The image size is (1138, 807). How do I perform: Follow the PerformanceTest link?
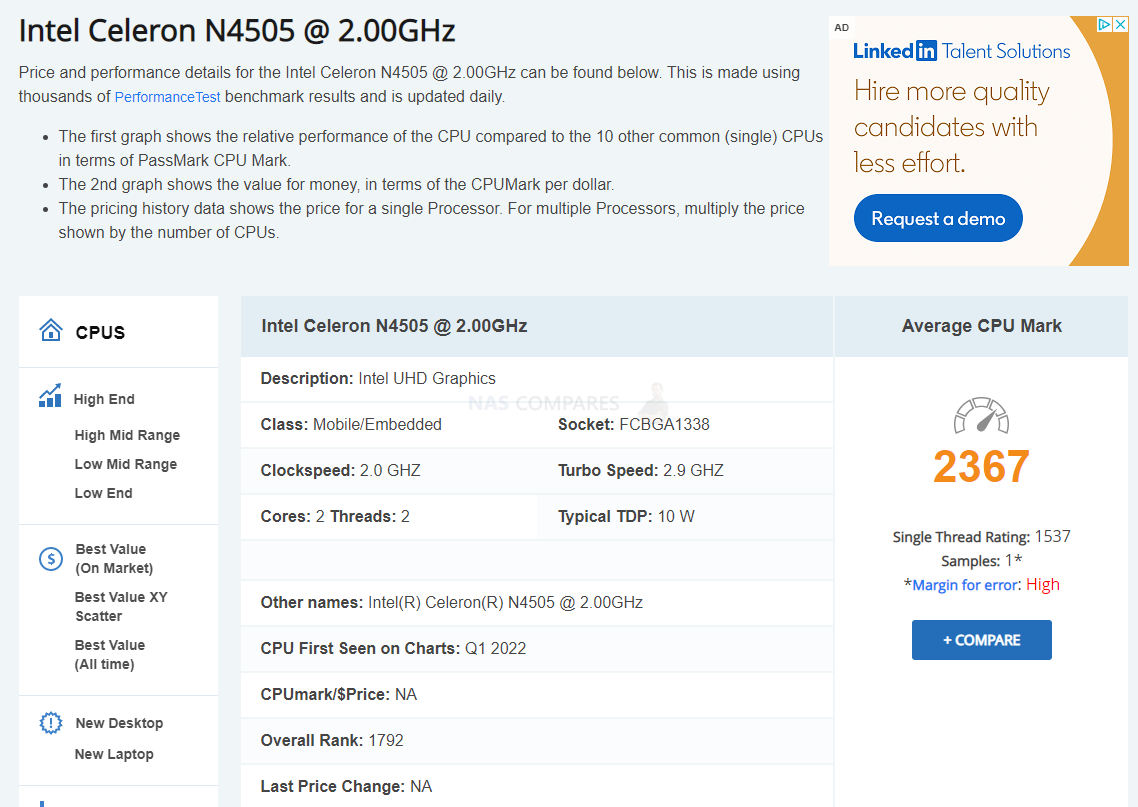click(x=168, y=97)
